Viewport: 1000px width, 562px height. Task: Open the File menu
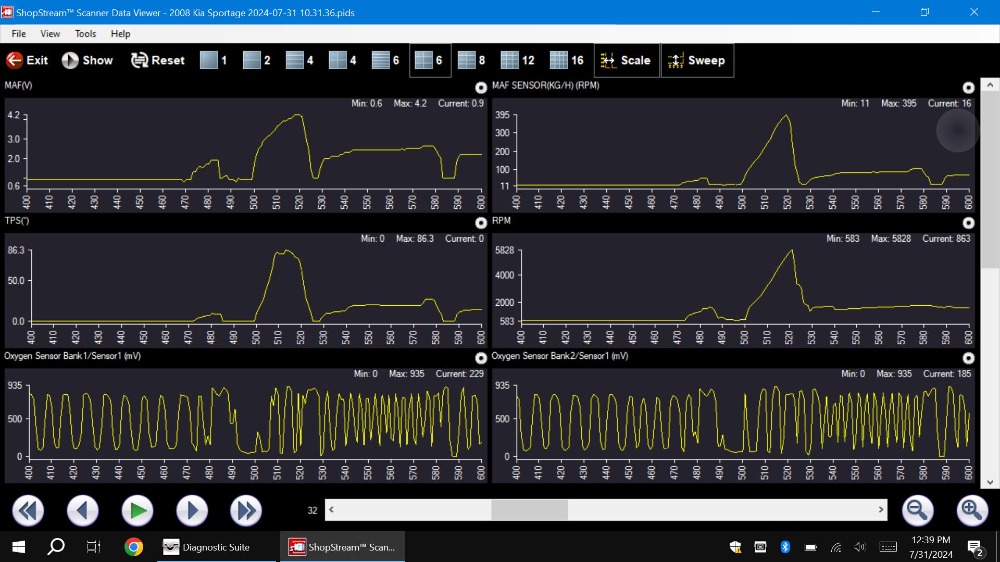point(19,34)
